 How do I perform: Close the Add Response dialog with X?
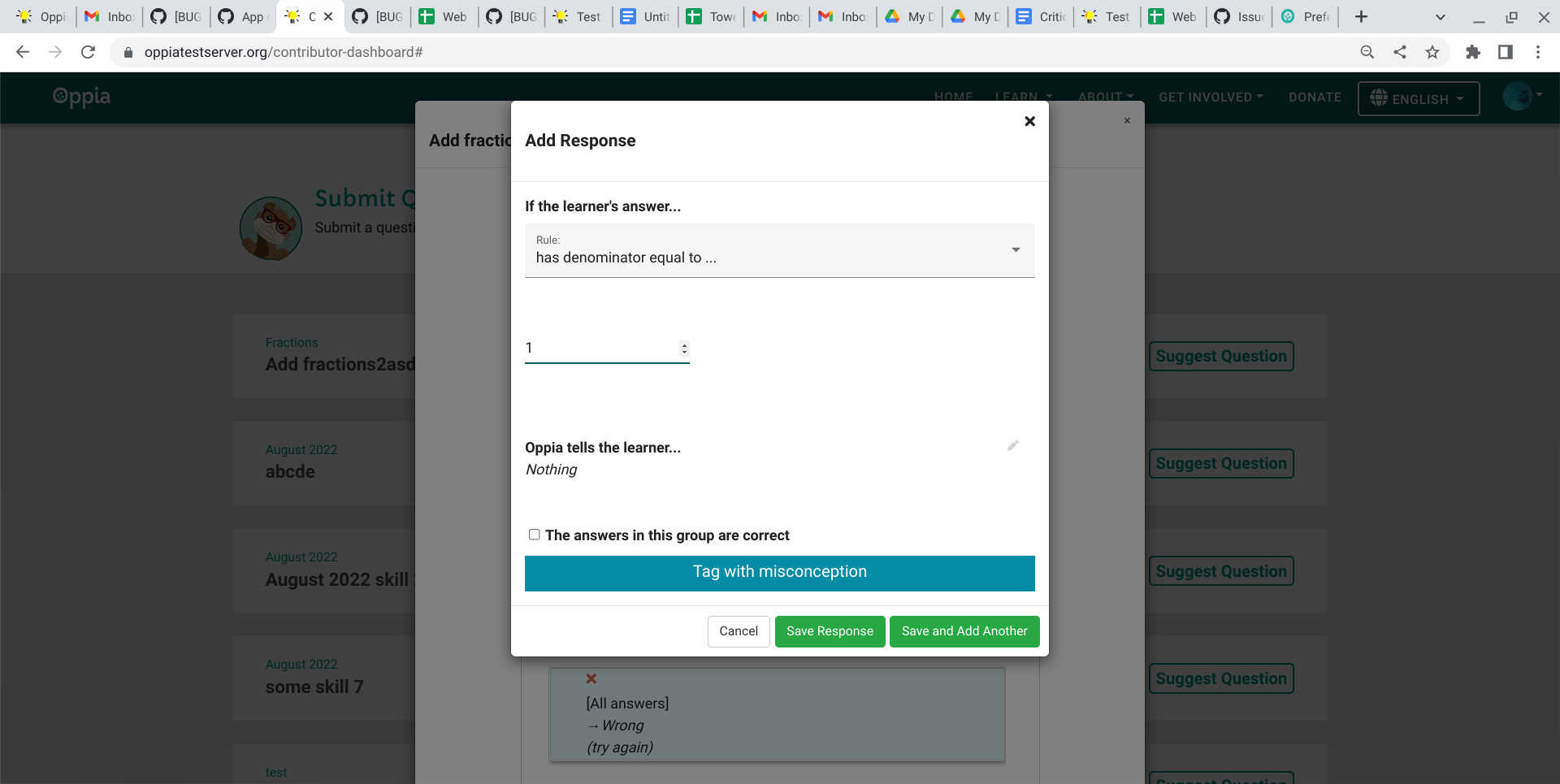(1029, 121)
